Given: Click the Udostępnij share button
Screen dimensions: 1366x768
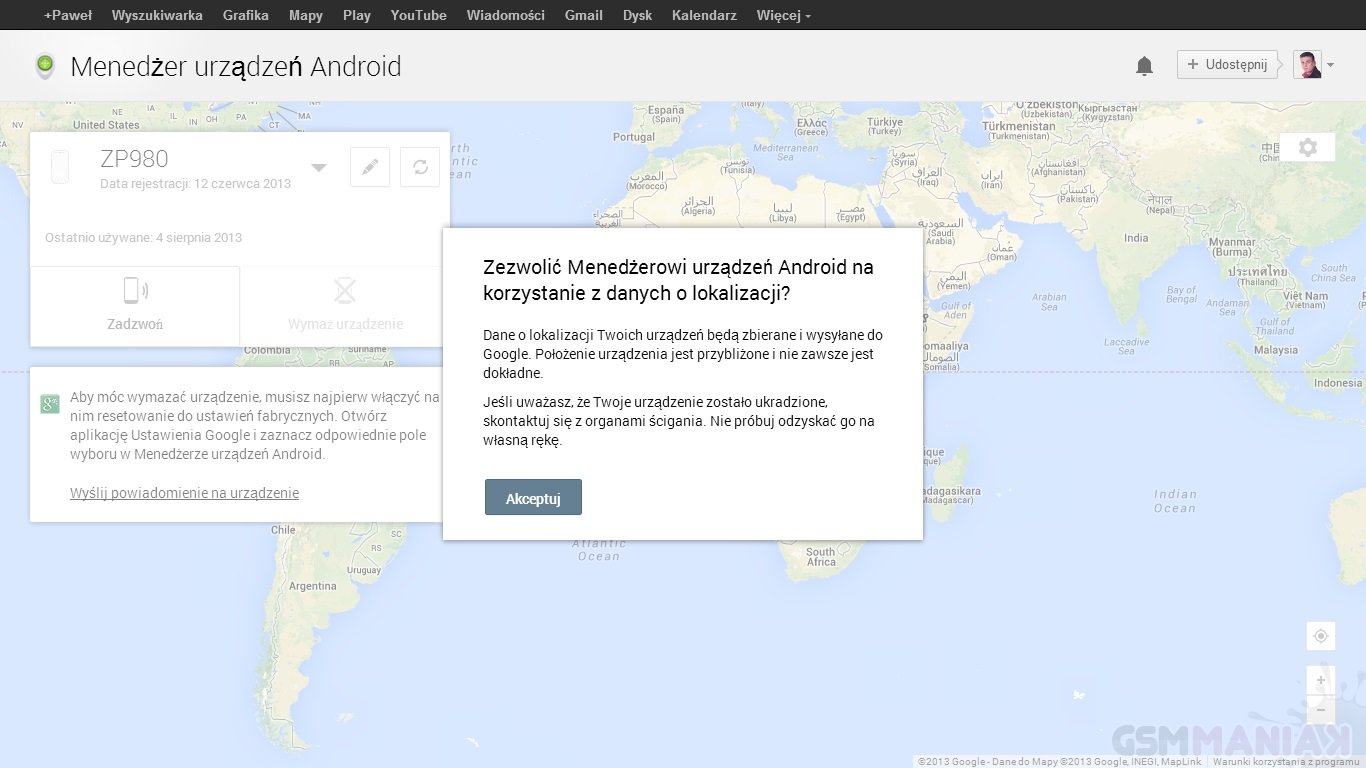Looking at the screenshot, I should [x=1226, y=65].
